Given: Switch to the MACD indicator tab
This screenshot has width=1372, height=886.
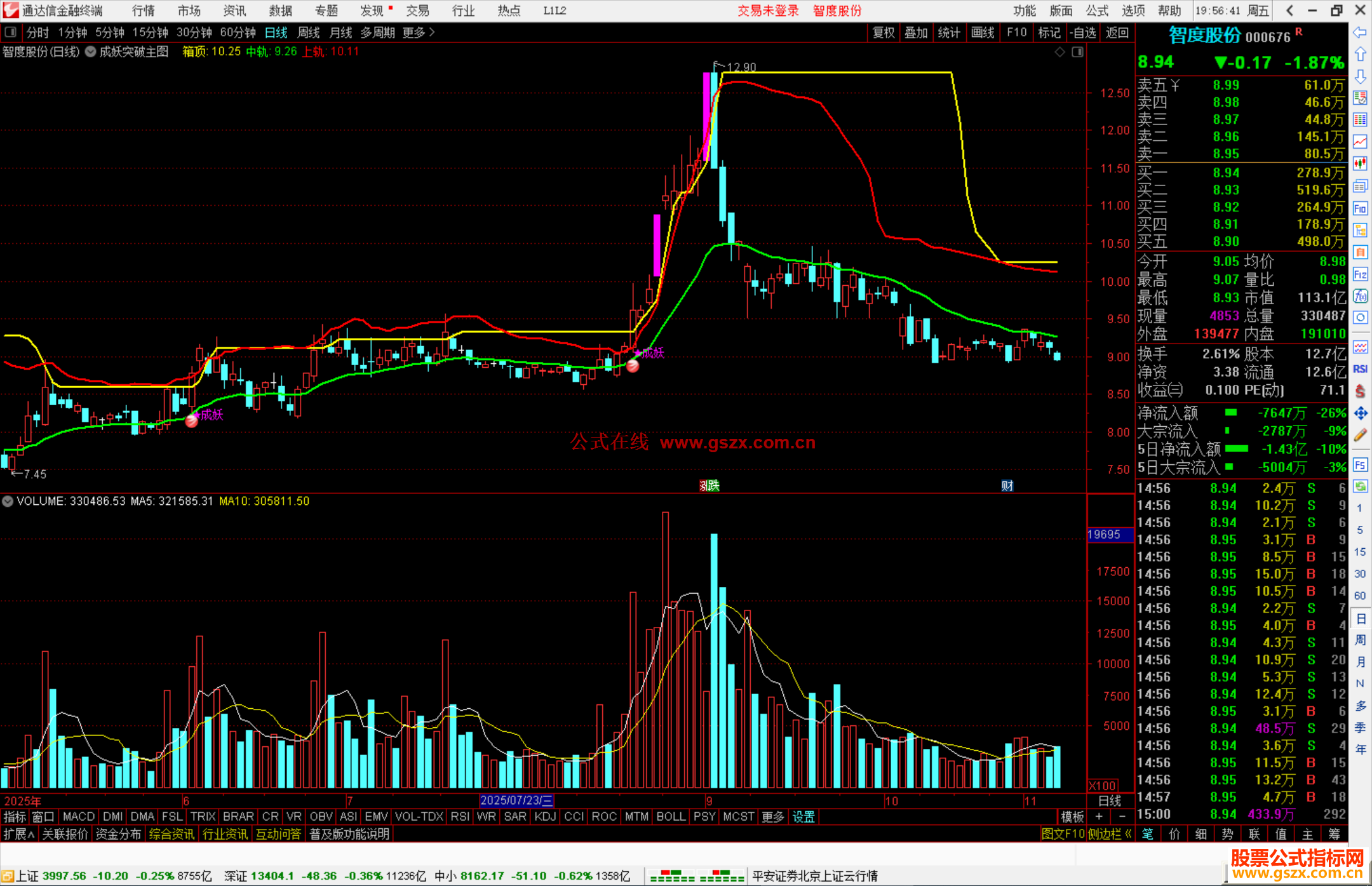Looking at the screenshot, I should [79, 817].
